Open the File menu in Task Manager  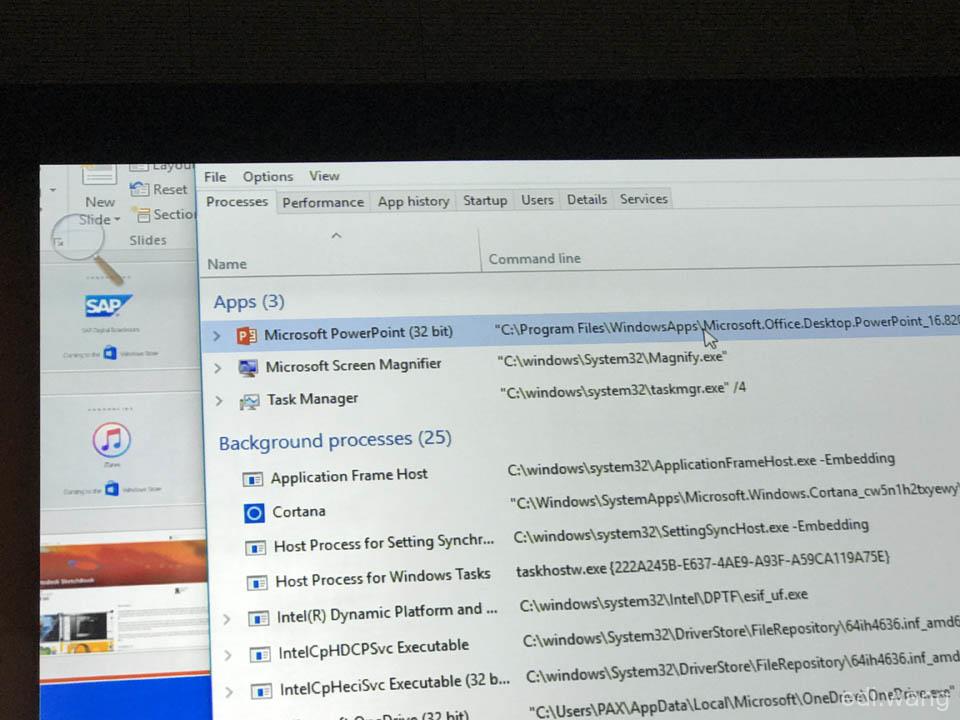[215, 177]
